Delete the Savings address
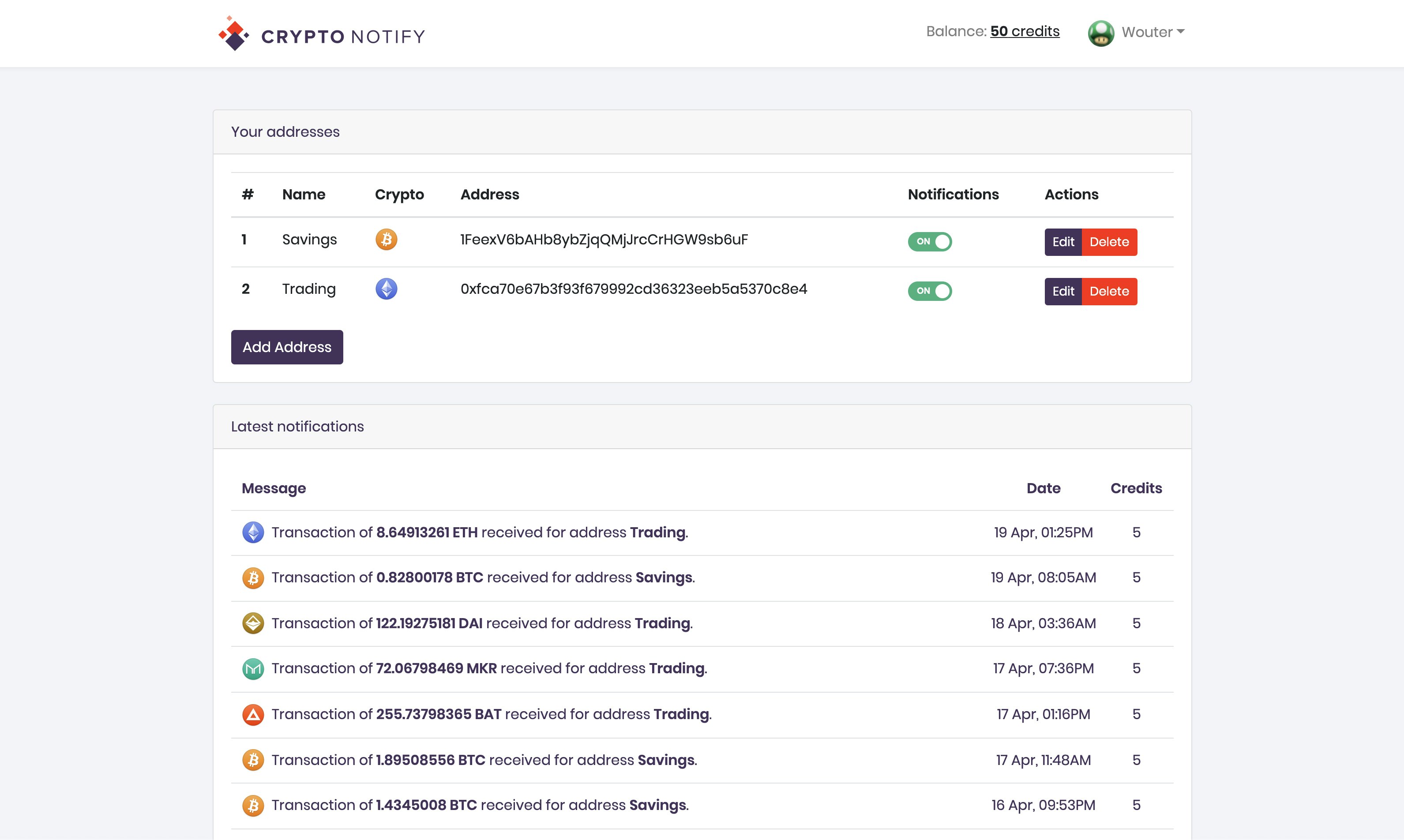1404x840 pixels. coord(1109,241)
